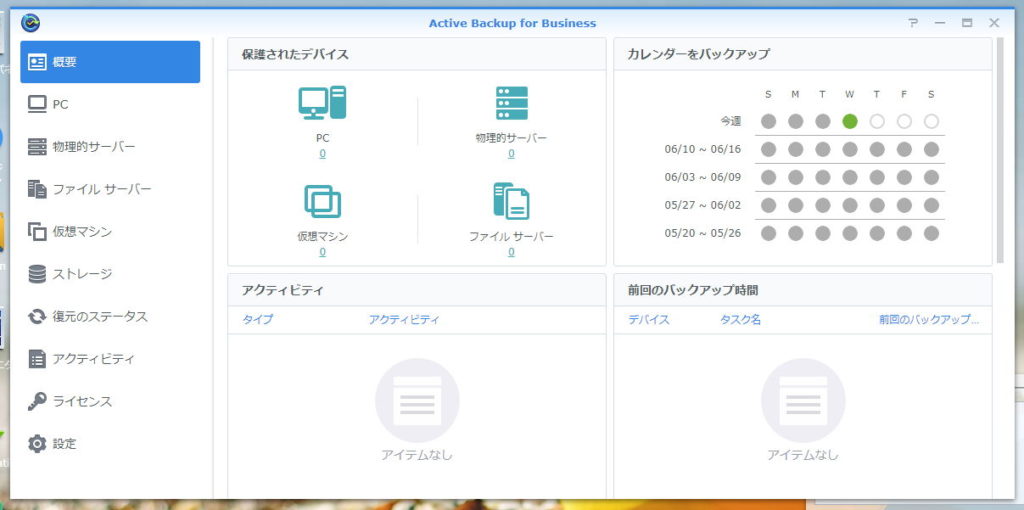The height and width of the screenshot is (510, 1024).
Task: Click the 概要 card icon in sidebar
Action: pyautogui.click(x=37, y=62)
